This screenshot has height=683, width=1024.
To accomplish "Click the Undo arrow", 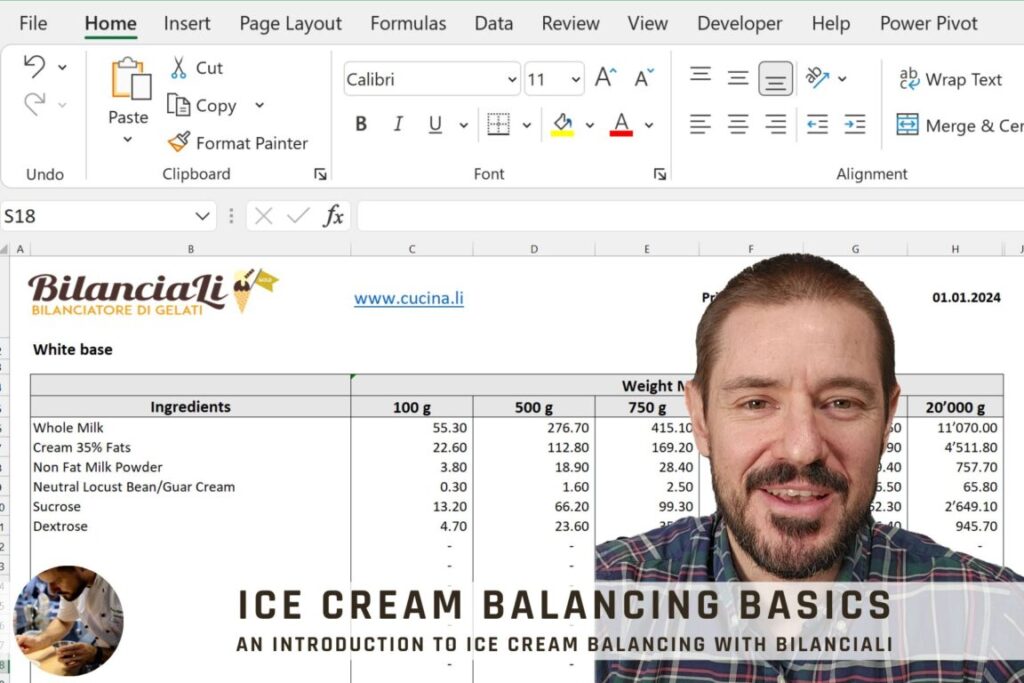I will (x=32, y=65).
